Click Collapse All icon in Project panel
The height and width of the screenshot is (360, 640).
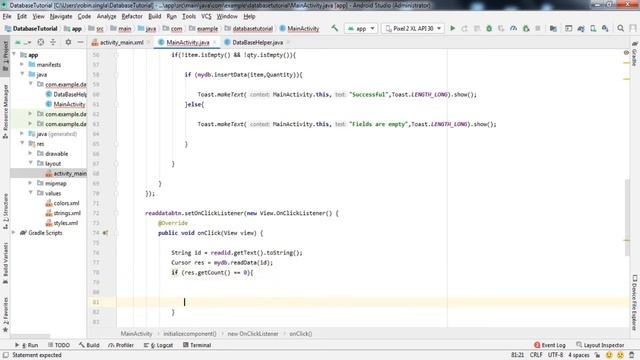53,42
